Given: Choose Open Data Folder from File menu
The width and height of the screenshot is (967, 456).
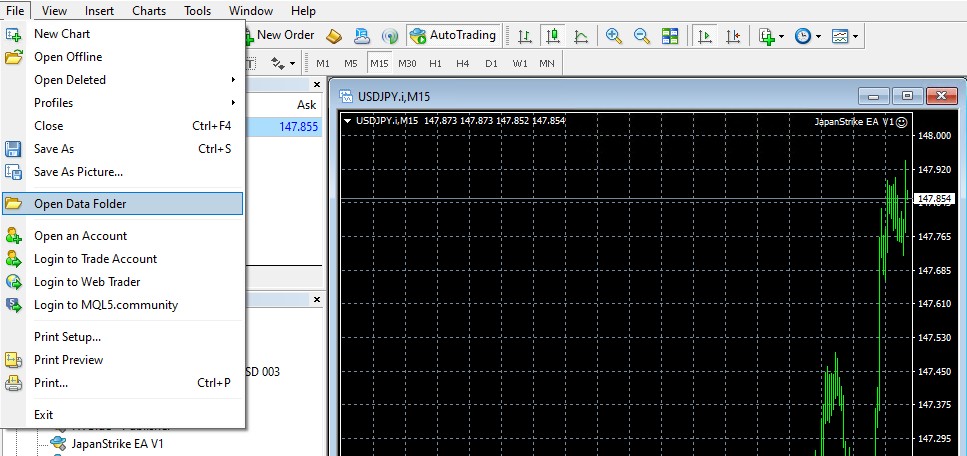Looking at the screenshot, I should (x=80, y=204).
